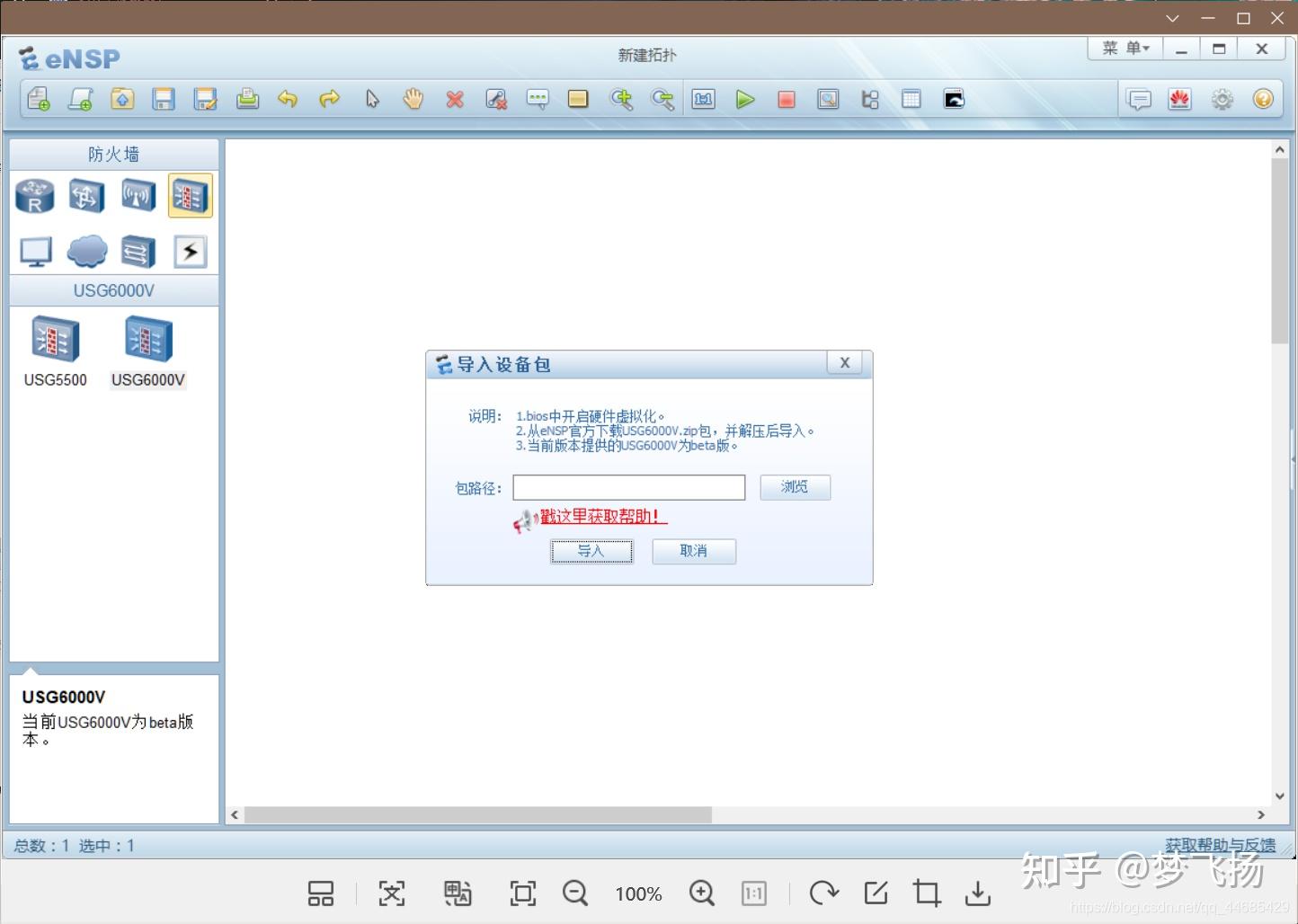
Task: Save the current topology
Action: [164, 99]
